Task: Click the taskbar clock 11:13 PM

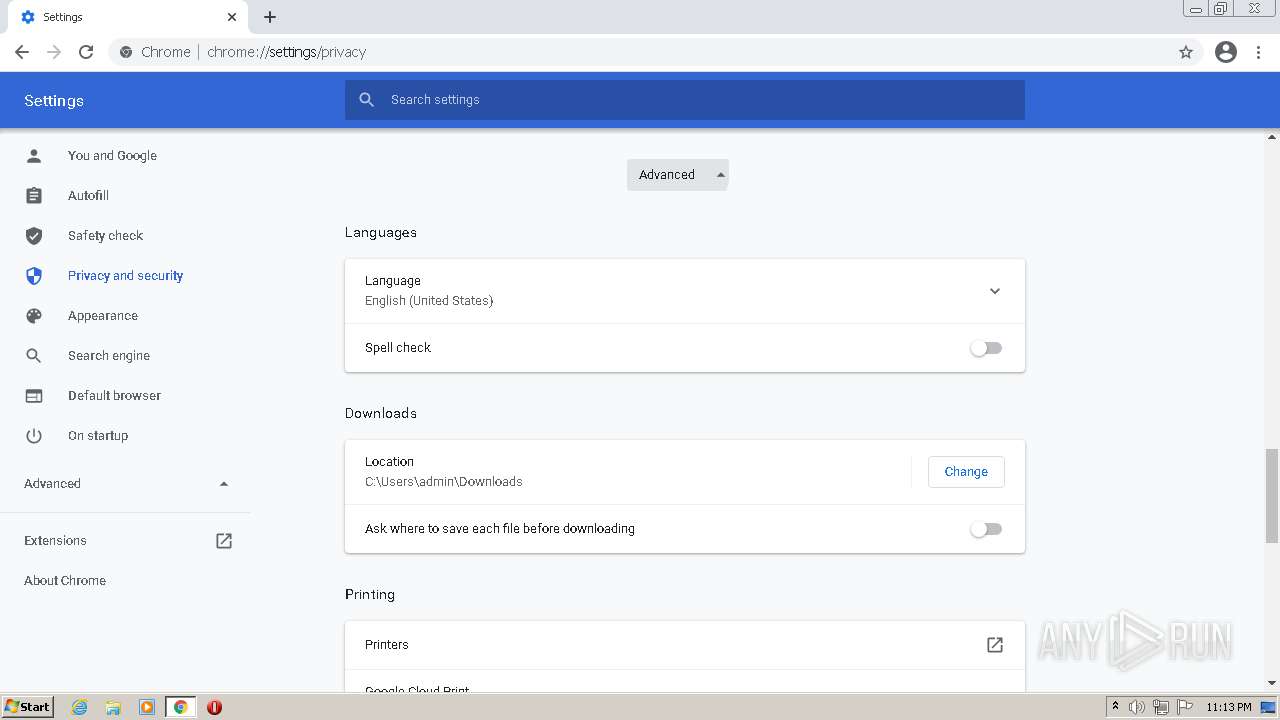Action: click(1229, 707)
